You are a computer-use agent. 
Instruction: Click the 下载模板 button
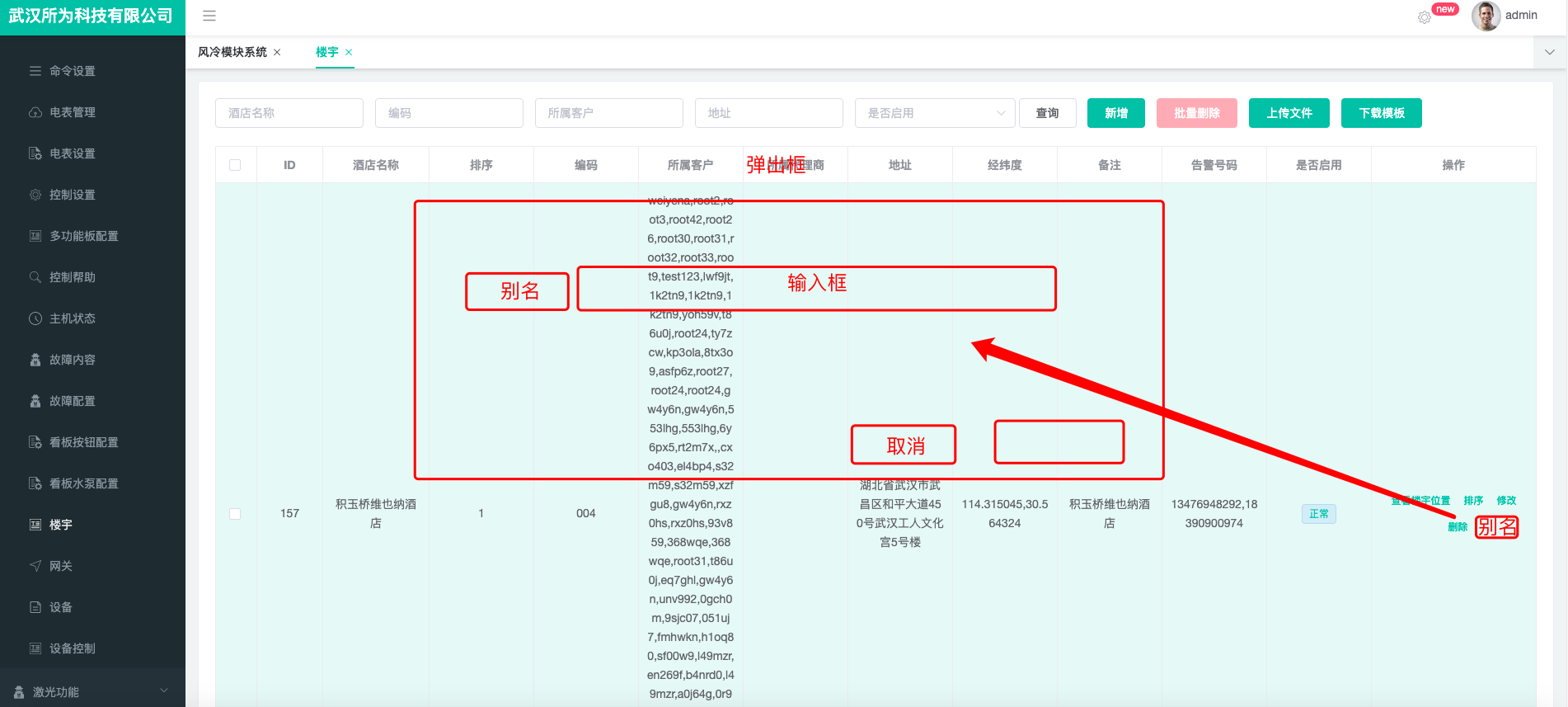pyautogui.click(x=1382, y=113)
